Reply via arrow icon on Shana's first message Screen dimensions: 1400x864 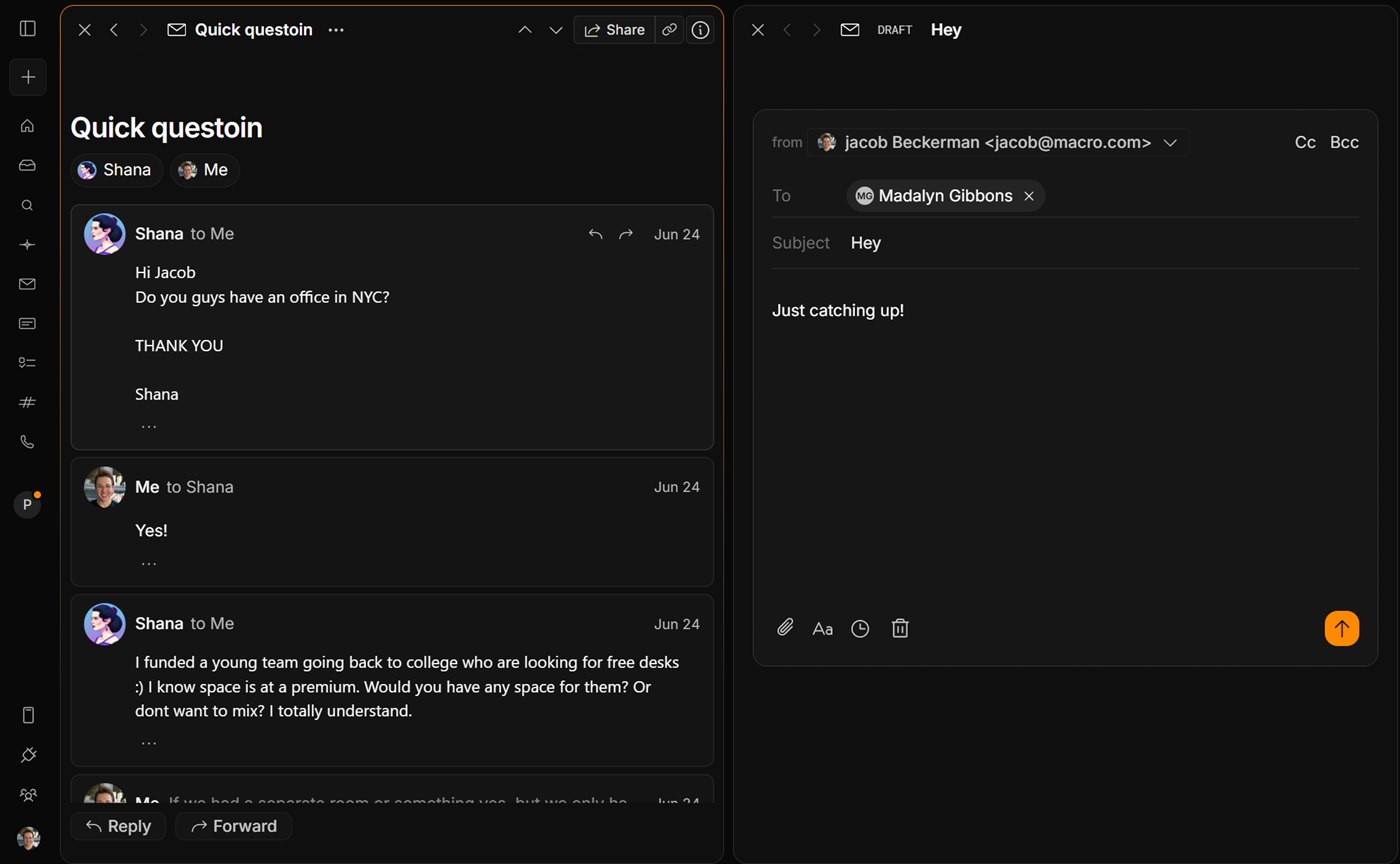click(x=595, y=234)
